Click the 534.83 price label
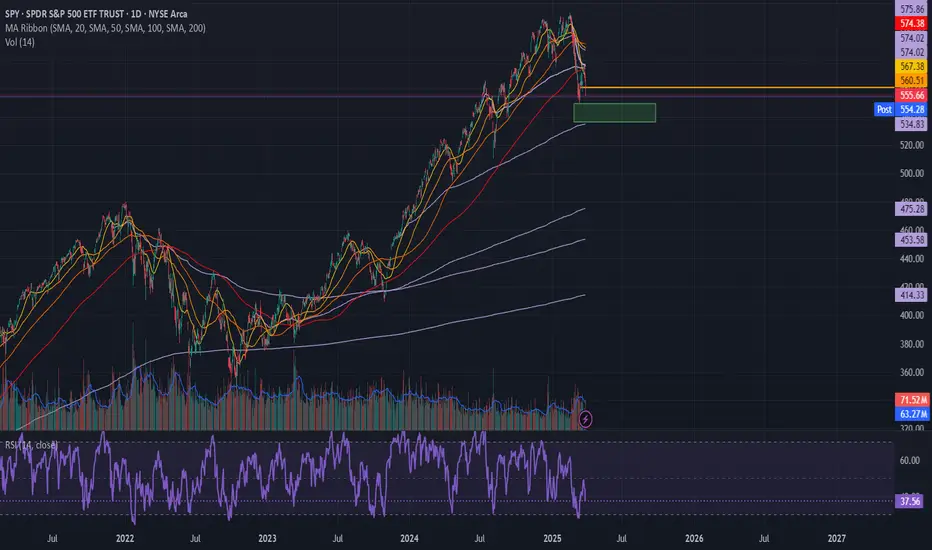The image size is (932, 550). [x=912, y=124]
